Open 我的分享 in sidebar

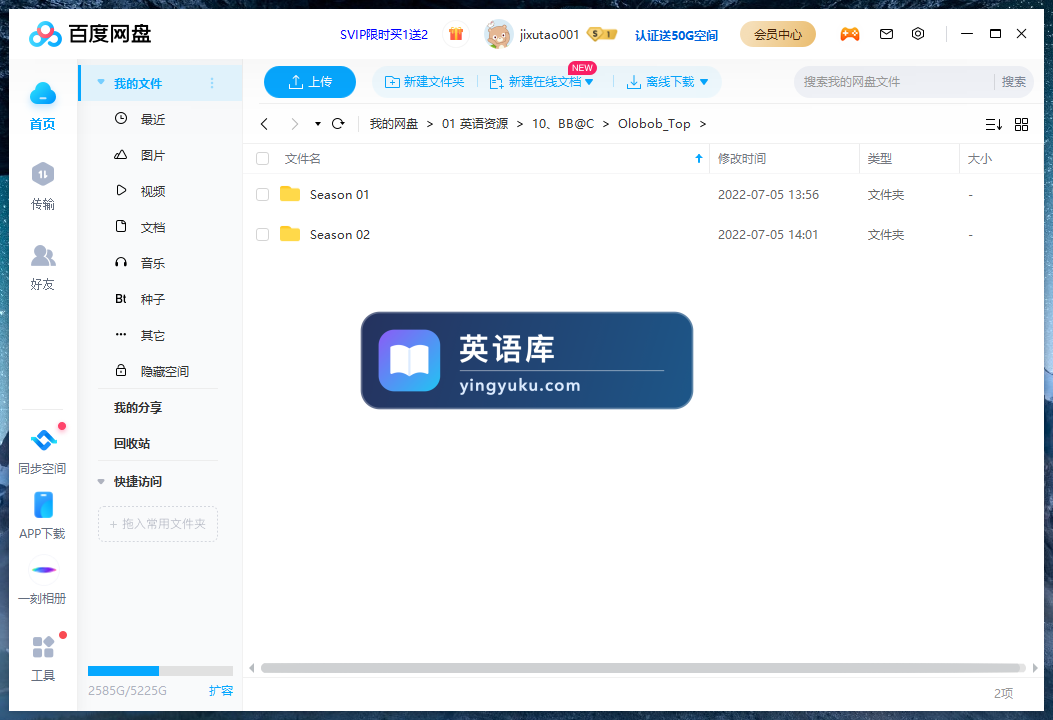(138, 408)
